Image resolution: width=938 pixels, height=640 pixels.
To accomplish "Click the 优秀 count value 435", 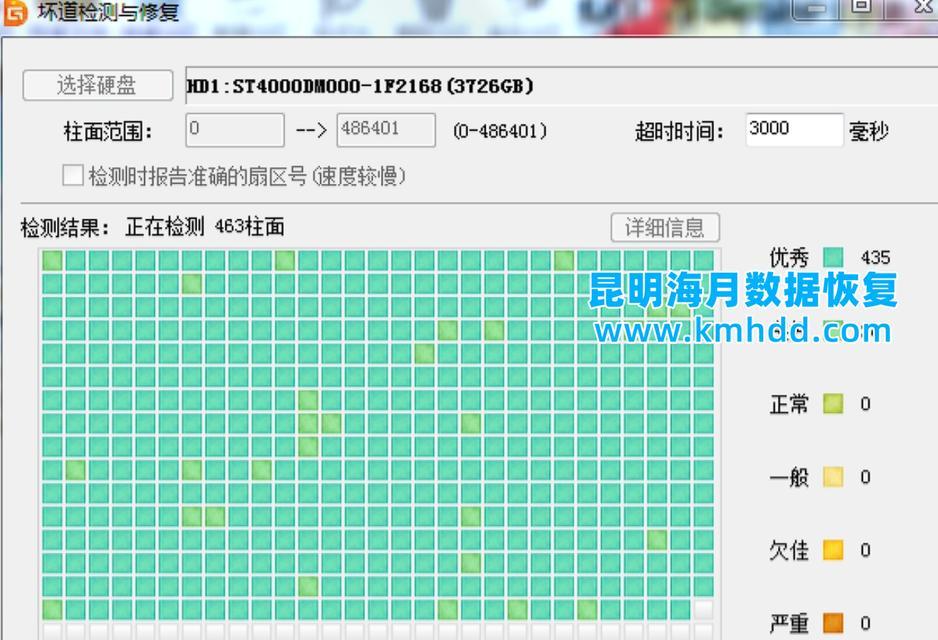I will coord(875,257).
